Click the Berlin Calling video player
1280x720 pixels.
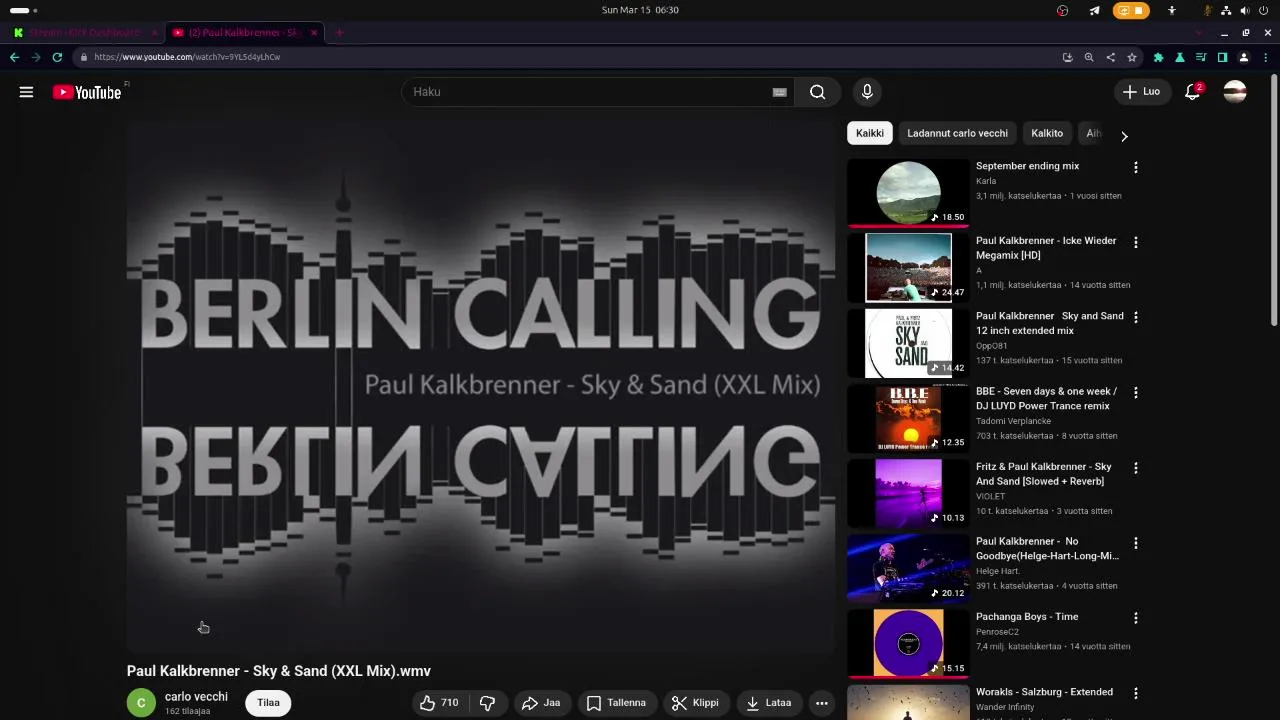point(481,385)
